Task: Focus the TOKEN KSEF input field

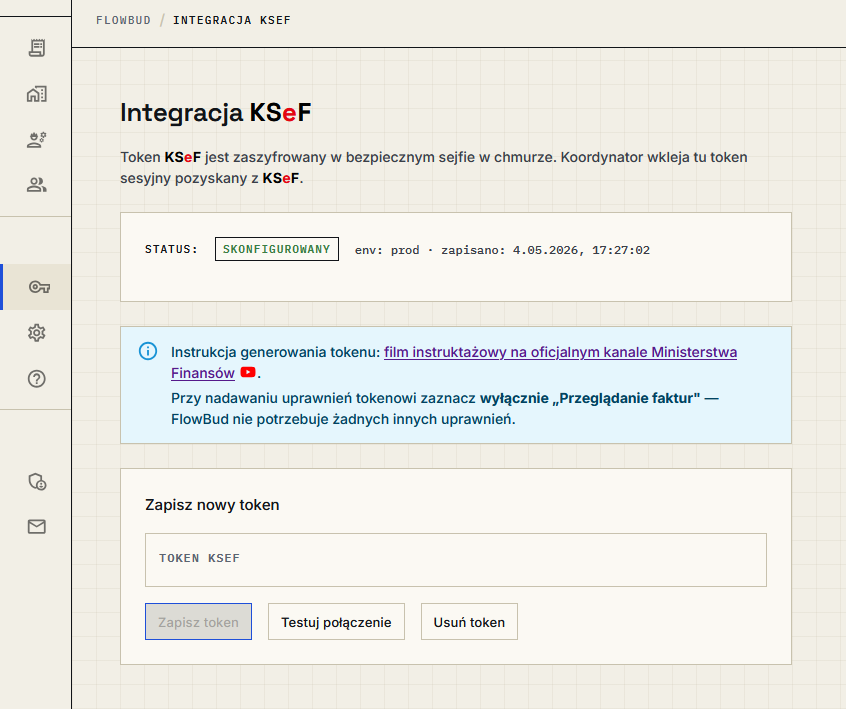Action: tap(456, 560)
